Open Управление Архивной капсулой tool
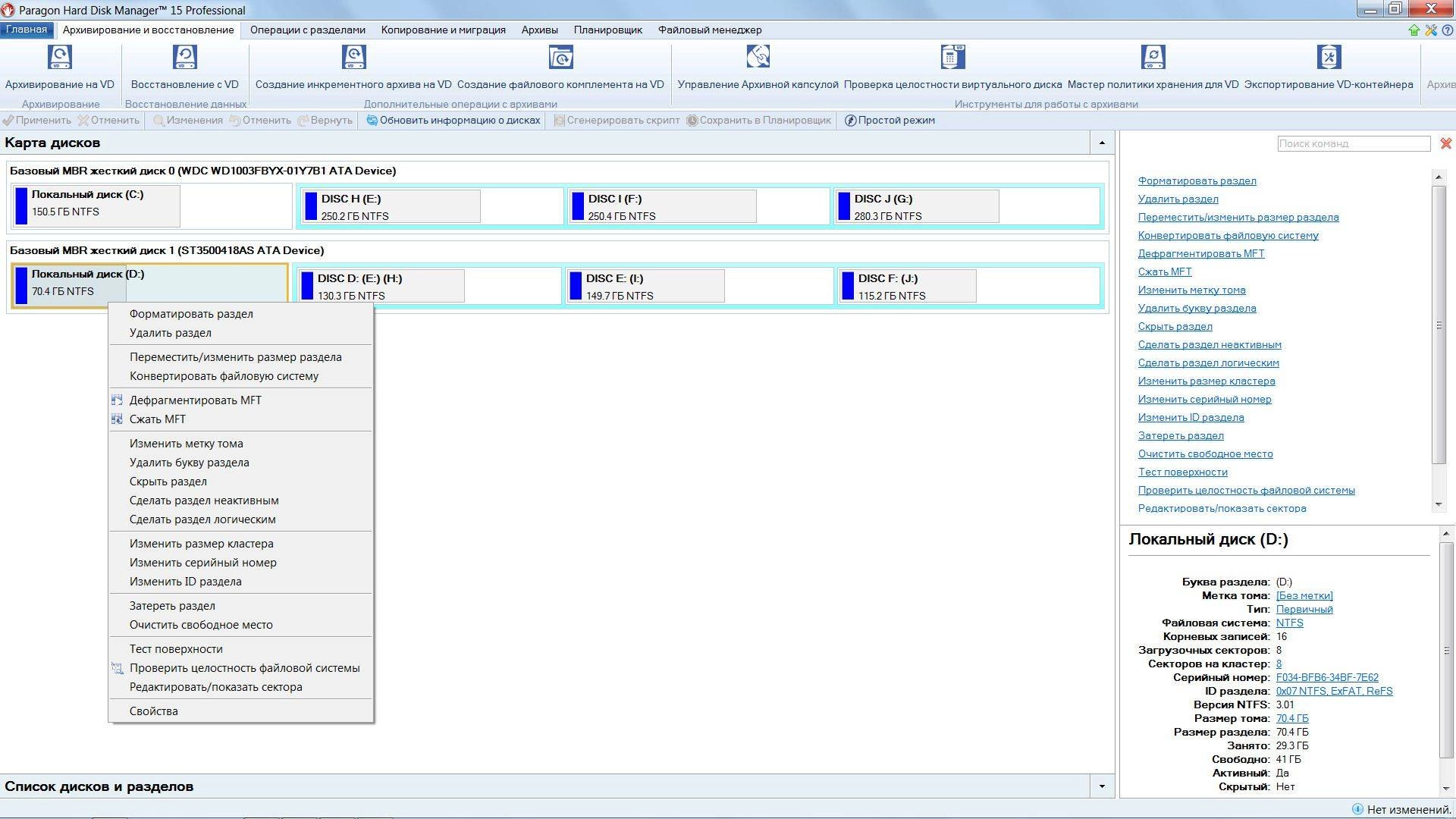 [758, 57]
